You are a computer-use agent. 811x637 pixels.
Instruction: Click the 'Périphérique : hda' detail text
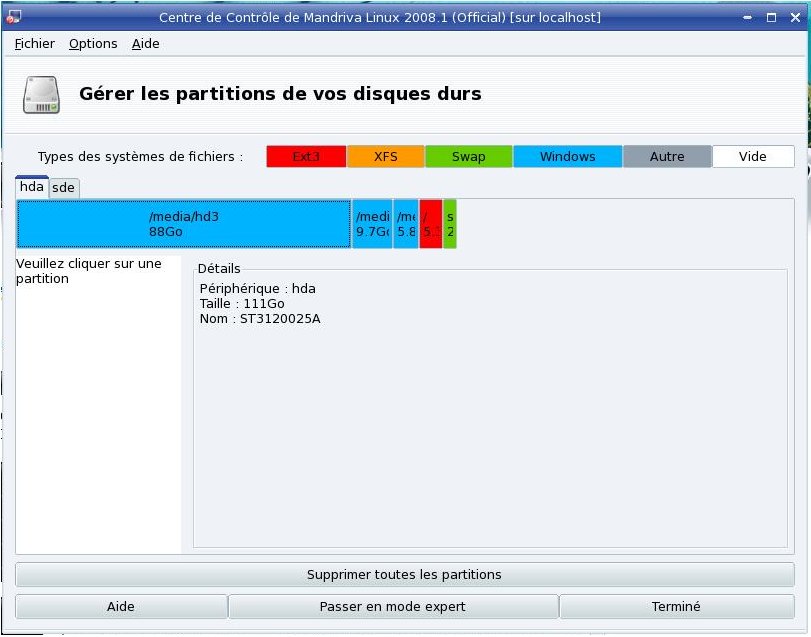pos(258,289)
